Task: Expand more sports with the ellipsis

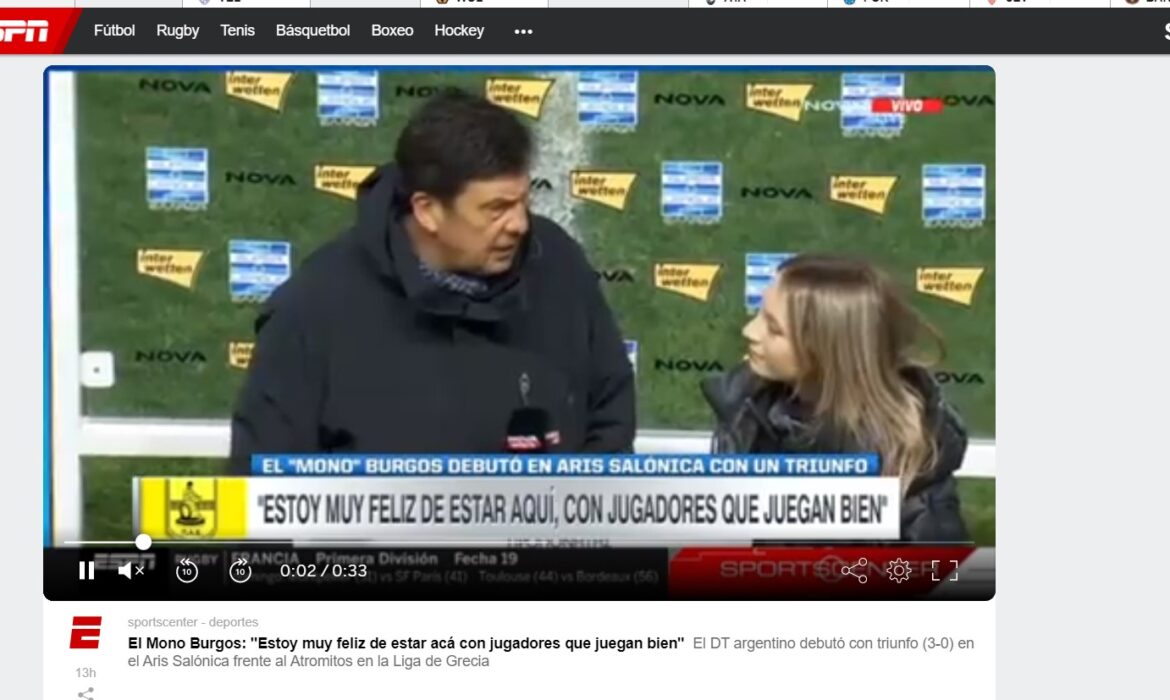Action: 523,31
